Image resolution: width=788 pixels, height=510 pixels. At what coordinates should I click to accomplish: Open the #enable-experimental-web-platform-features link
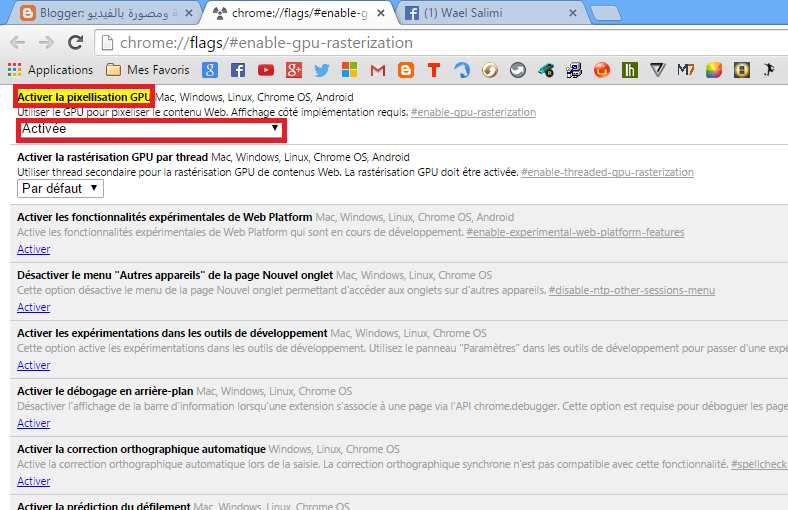point(575,232)
